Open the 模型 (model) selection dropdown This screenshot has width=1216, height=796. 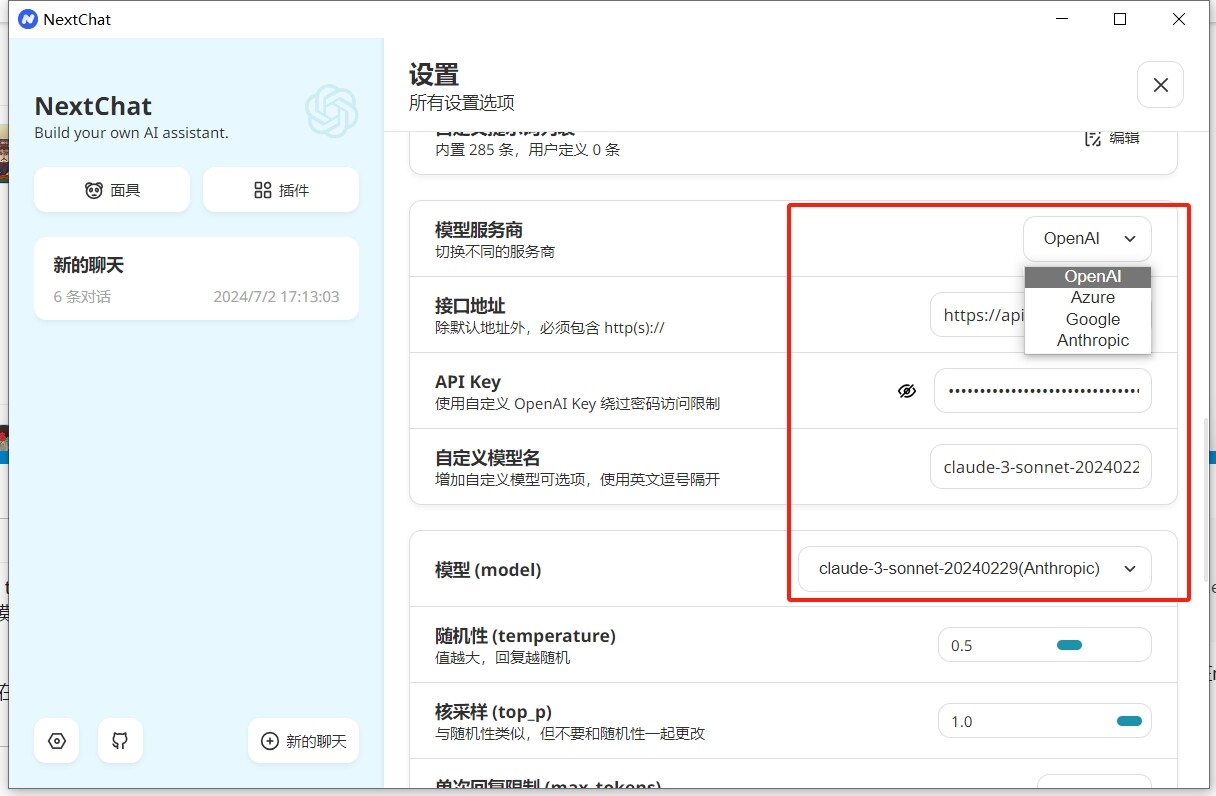(x=975, y=569)
